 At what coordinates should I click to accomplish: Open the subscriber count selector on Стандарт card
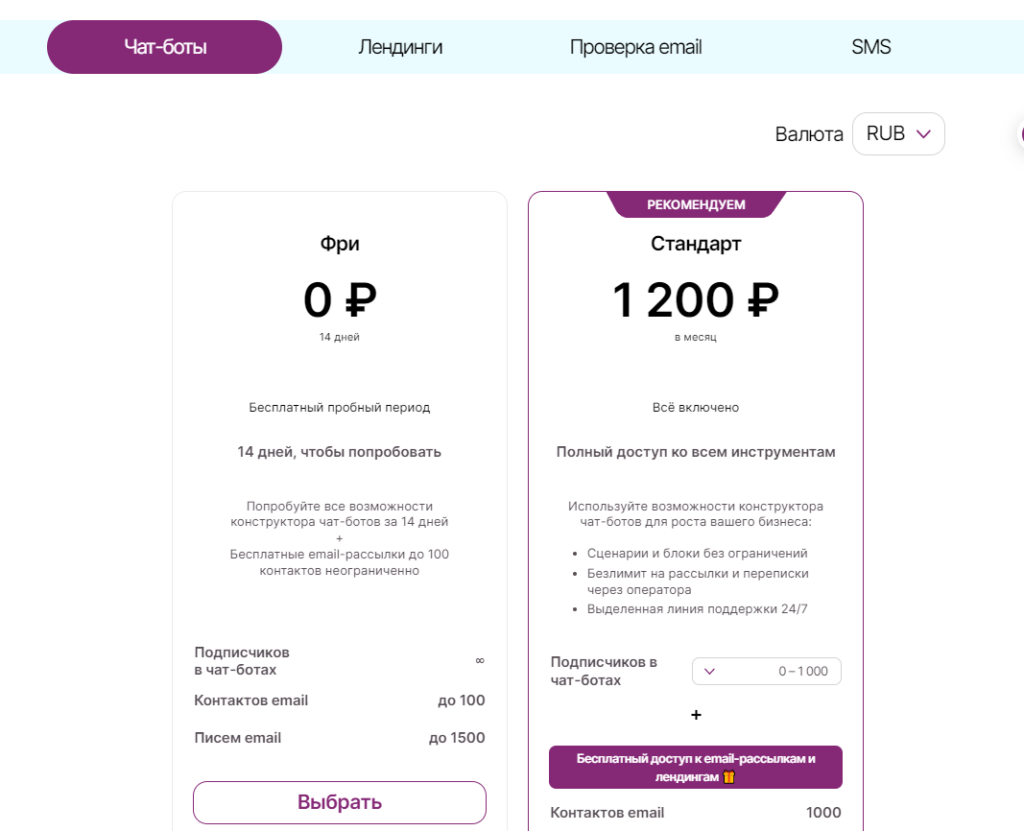coord(766,671)
